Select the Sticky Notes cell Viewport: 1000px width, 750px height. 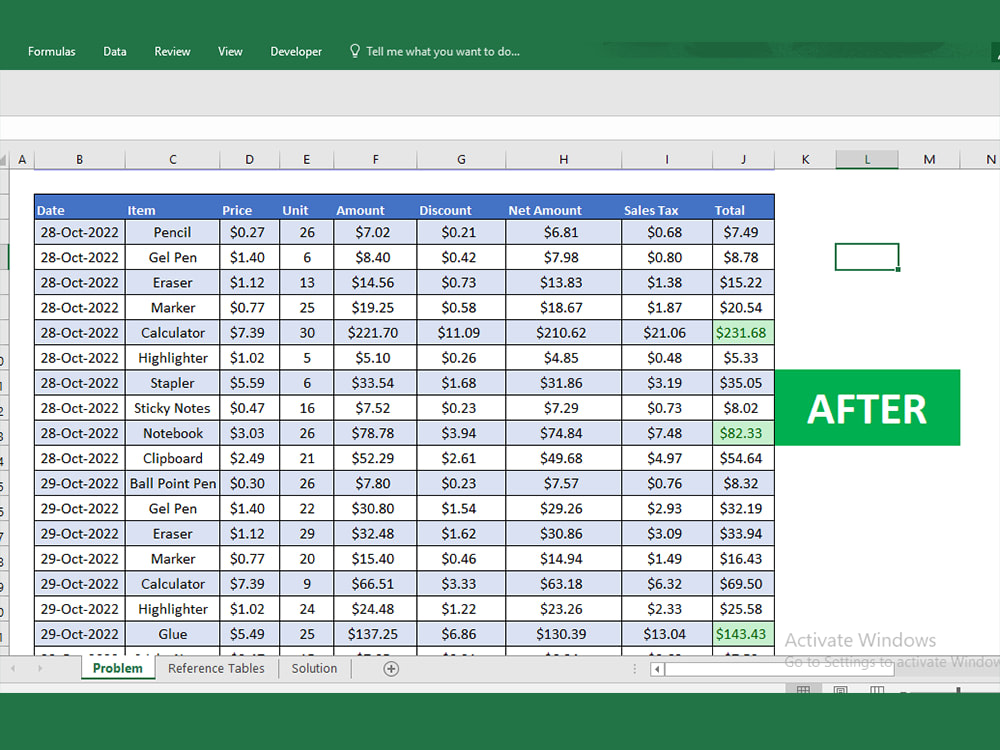pos(173,408)
